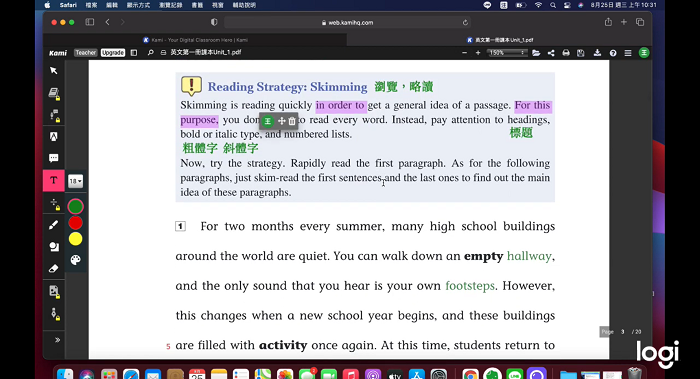The height and width of the screenshot is (379, 700).
Task: Open Safari privacy report shield
Action: coord(214,22)
